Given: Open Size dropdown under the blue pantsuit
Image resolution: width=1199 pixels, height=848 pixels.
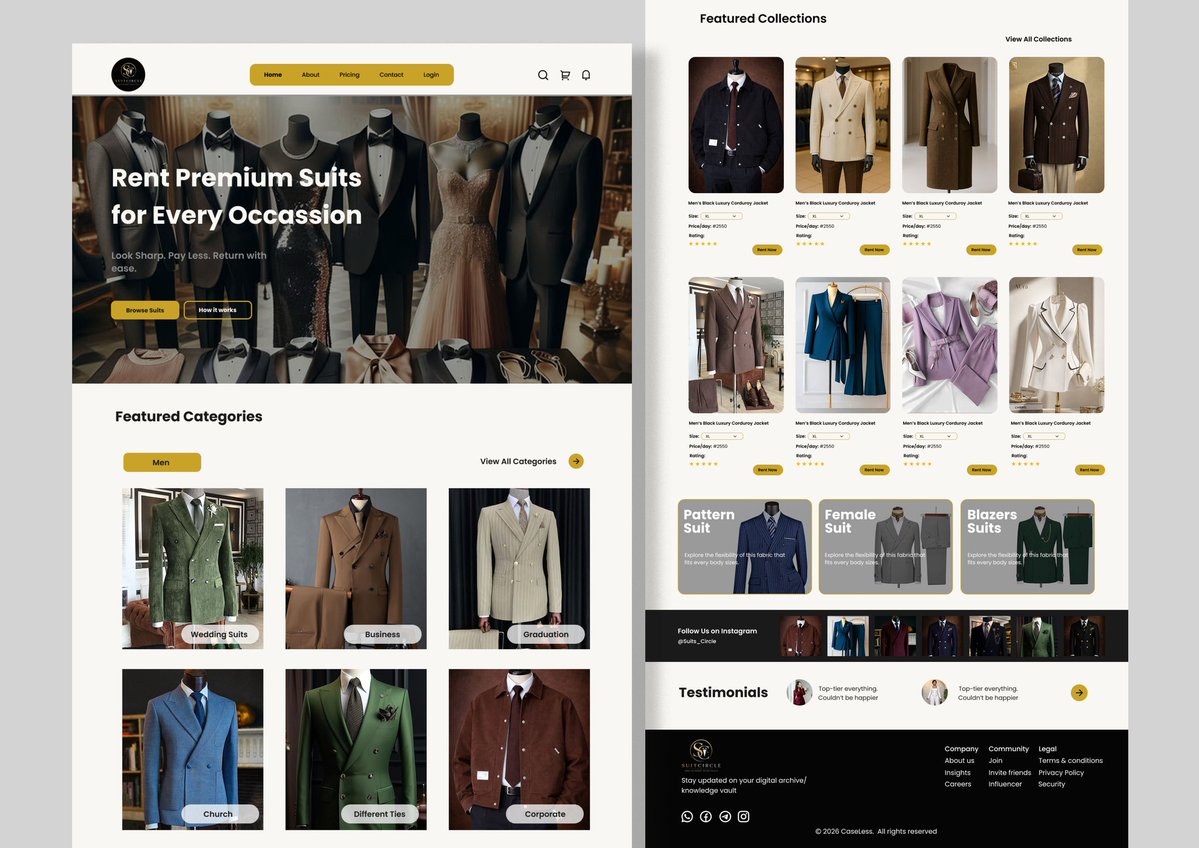Looking at the screenshot, I should [829, 437].
